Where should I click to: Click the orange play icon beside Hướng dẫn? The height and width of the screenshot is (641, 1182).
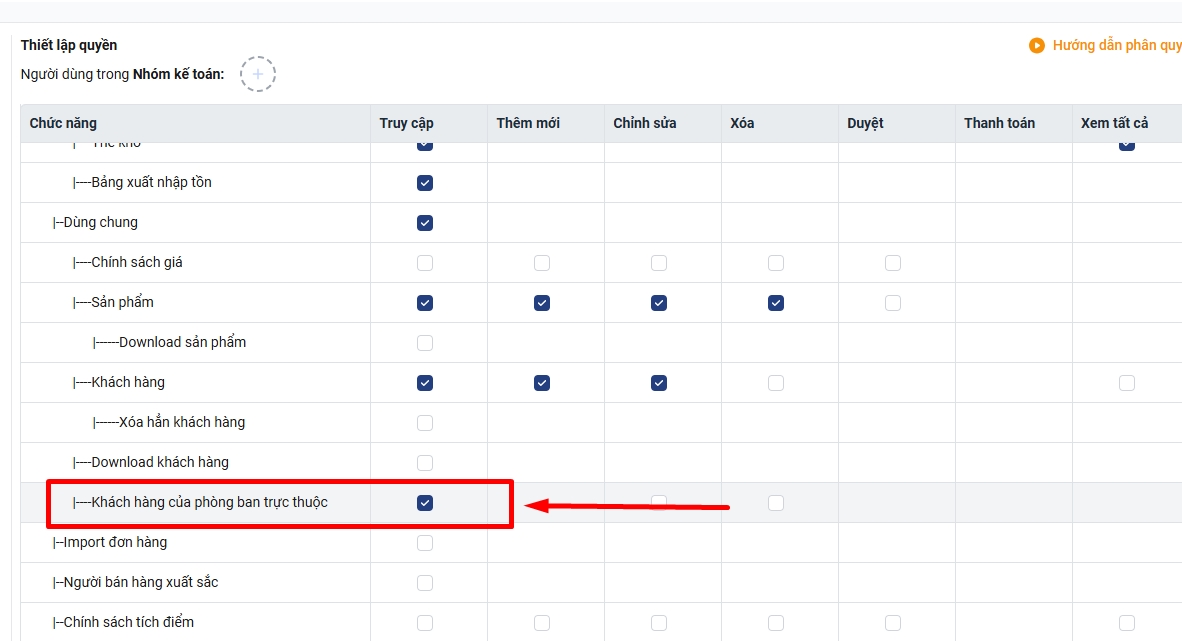click(x=1037, y=45)
